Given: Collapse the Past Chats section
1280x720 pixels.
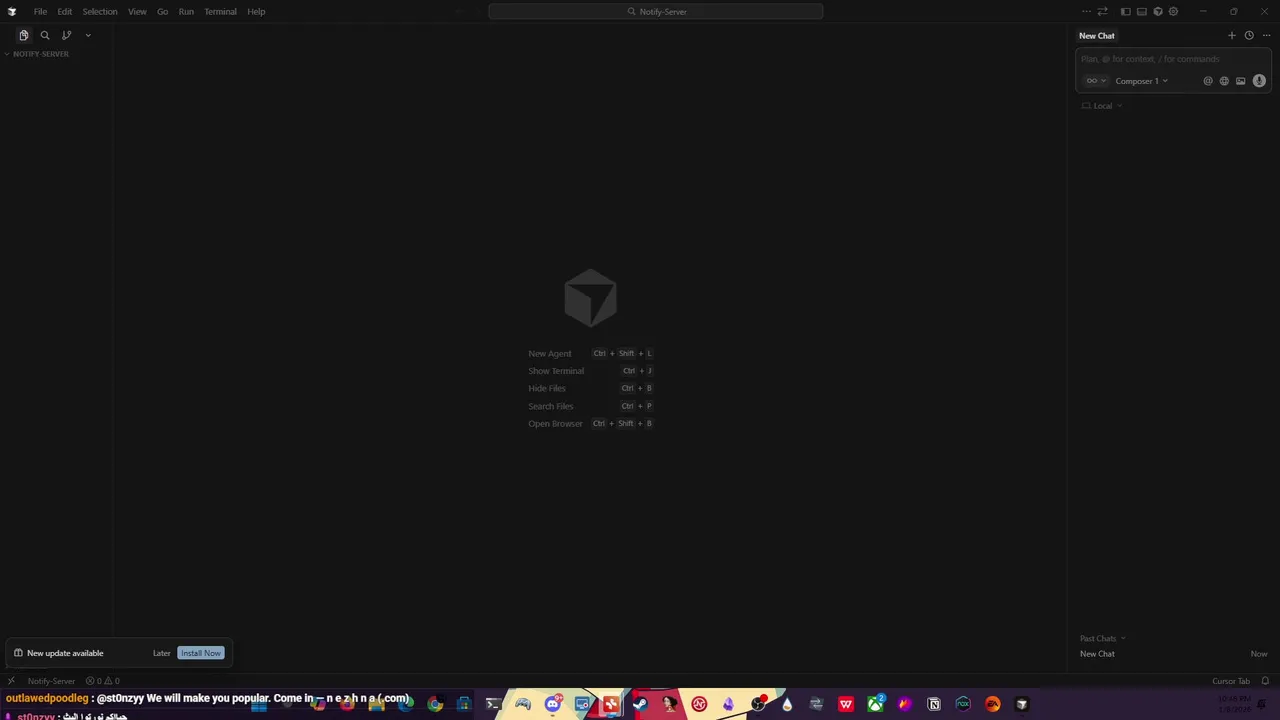Looking at the screenshot, I should point(1103,638).
